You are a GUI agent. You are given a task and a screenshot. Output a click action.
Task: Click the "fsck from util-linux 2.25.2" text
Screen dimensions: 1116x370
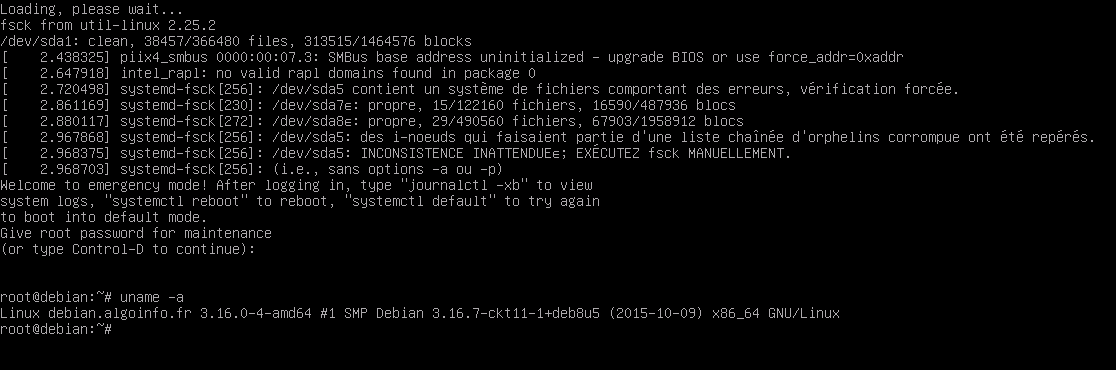tap(107, 25)
